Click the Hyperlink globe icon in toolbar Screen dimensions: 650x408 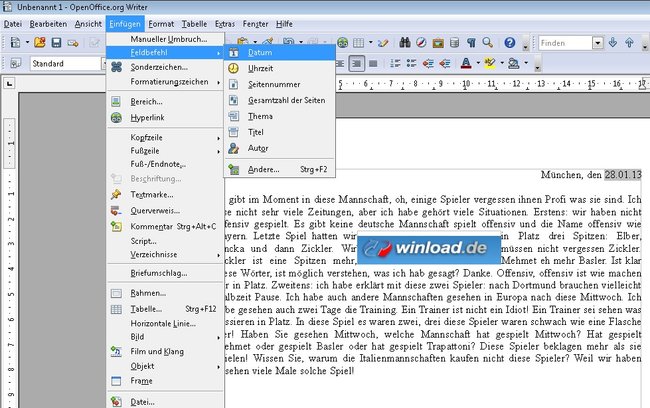[x=342, y=42]
